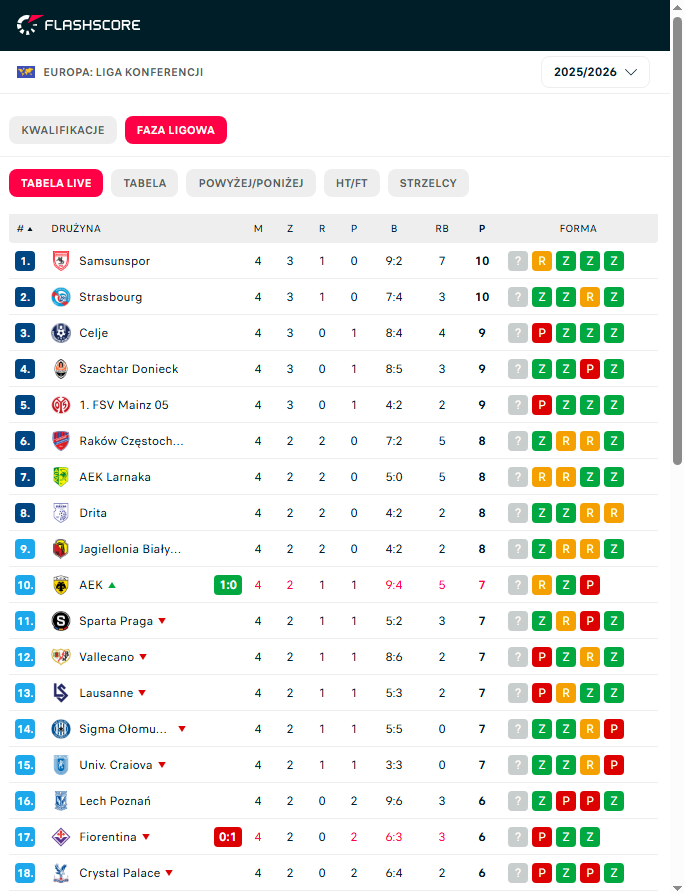Click the Fiorentina club crest

60,837
